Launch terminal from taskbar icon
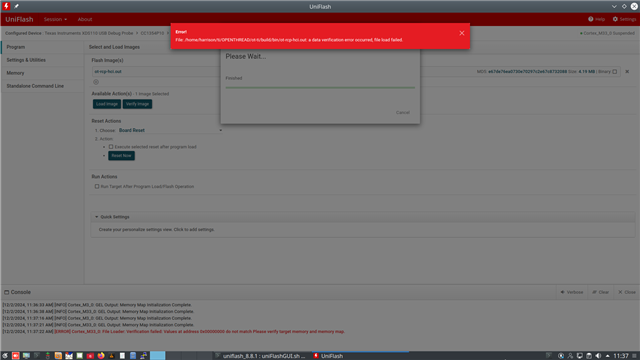 [37, 356]
